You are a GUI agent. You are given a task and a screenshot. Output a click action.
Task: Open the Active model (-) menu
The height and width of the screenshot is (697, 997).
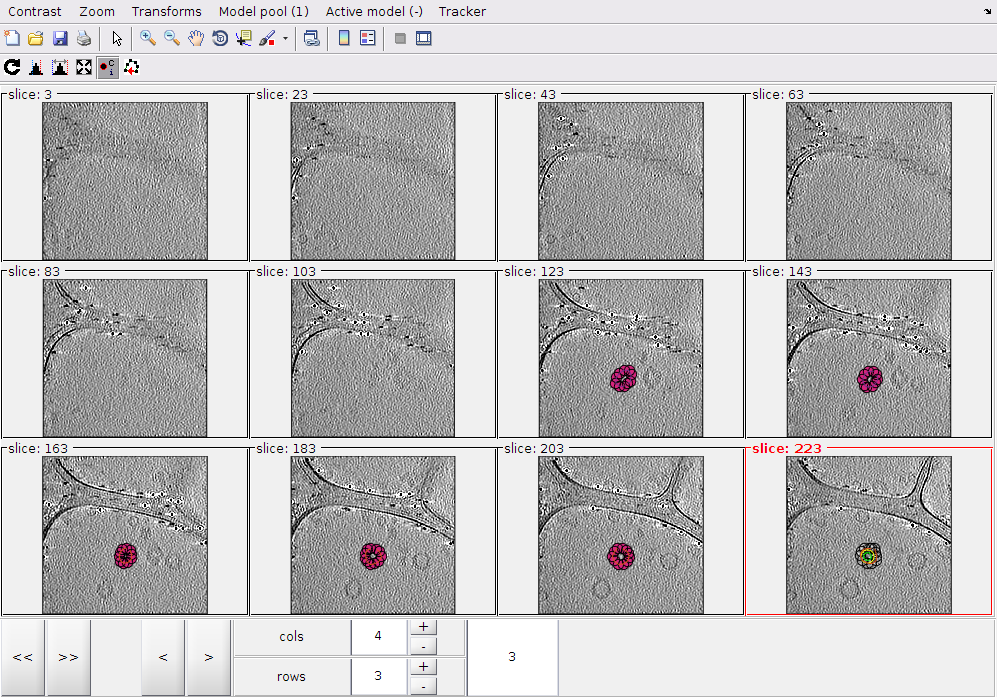(375, 11)
